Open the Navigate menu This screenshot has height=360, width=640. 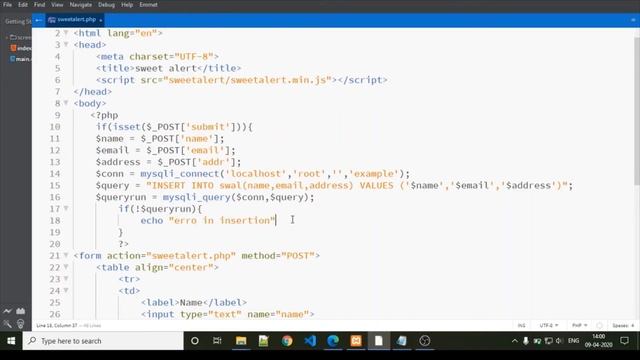(81, 5)
